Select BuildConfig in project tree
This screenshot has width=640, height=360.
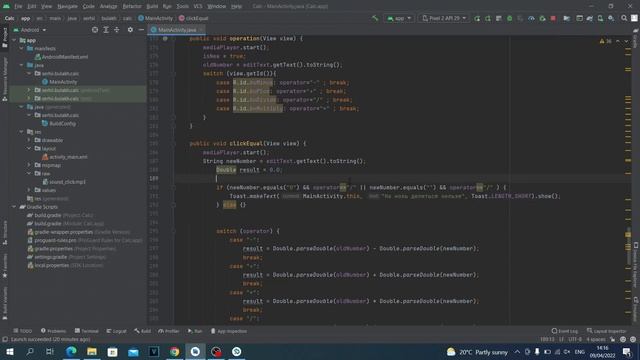(59, 123)
